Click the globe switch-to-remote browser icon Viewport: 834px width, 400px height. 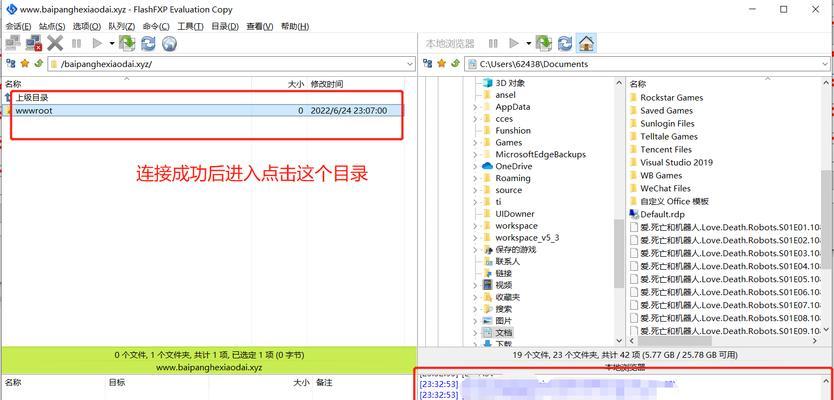pyautogui.click(x=169, y=43)
